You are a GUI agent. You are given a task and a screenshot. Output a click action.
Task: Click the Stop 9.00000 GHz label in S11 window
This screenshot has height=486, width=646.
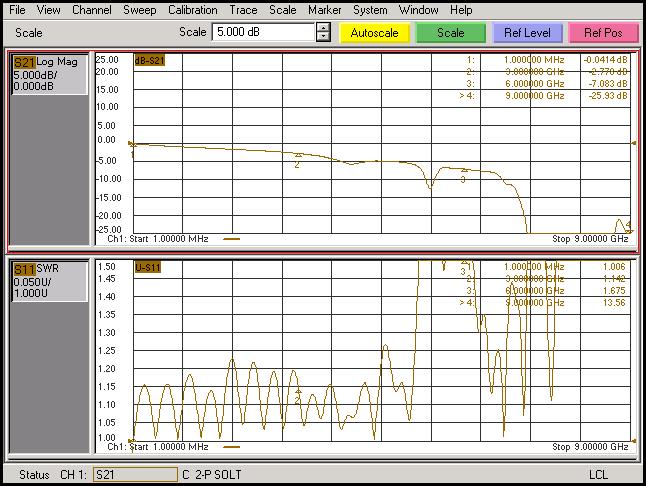(590, 447)
